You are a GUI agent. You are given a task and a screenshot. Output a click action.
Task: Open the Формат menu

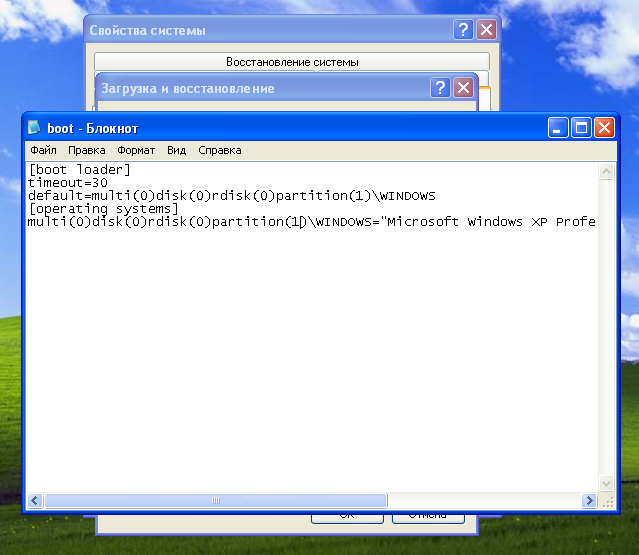click(136, 150)
